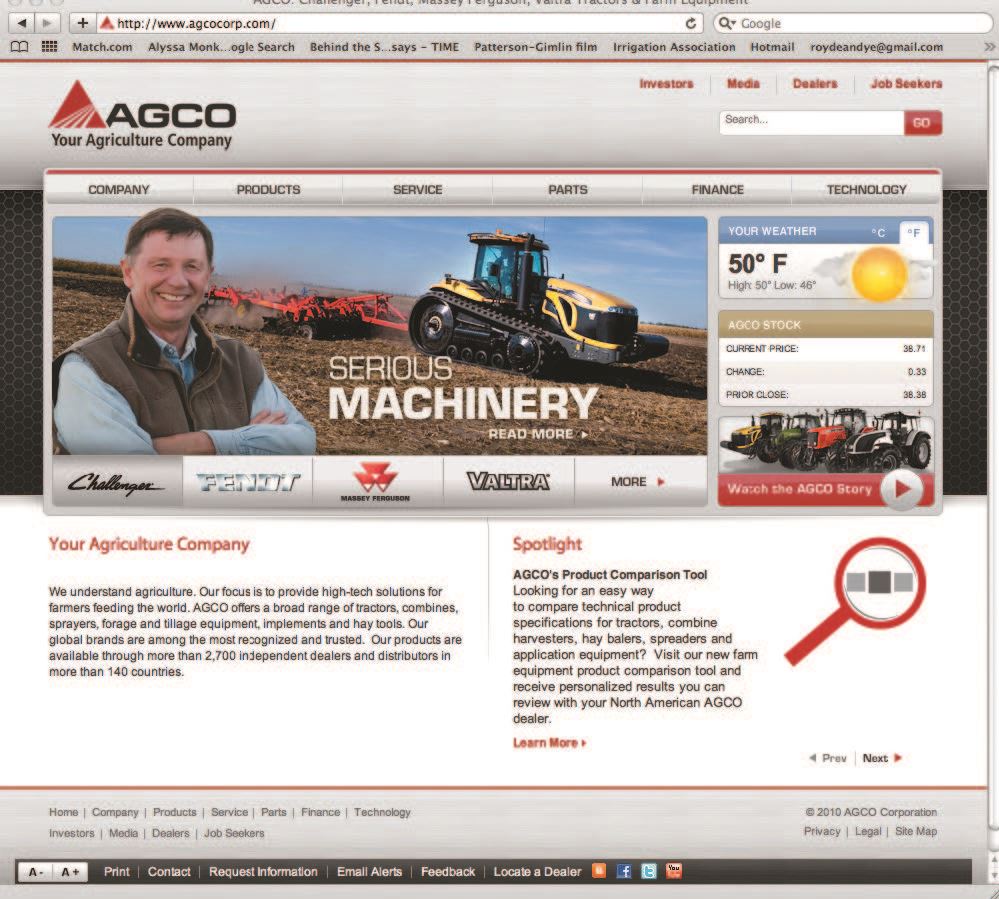Viewport: 999px width, 899px height.
Task: Open the COMPANY menu
Action: [119, 190]
